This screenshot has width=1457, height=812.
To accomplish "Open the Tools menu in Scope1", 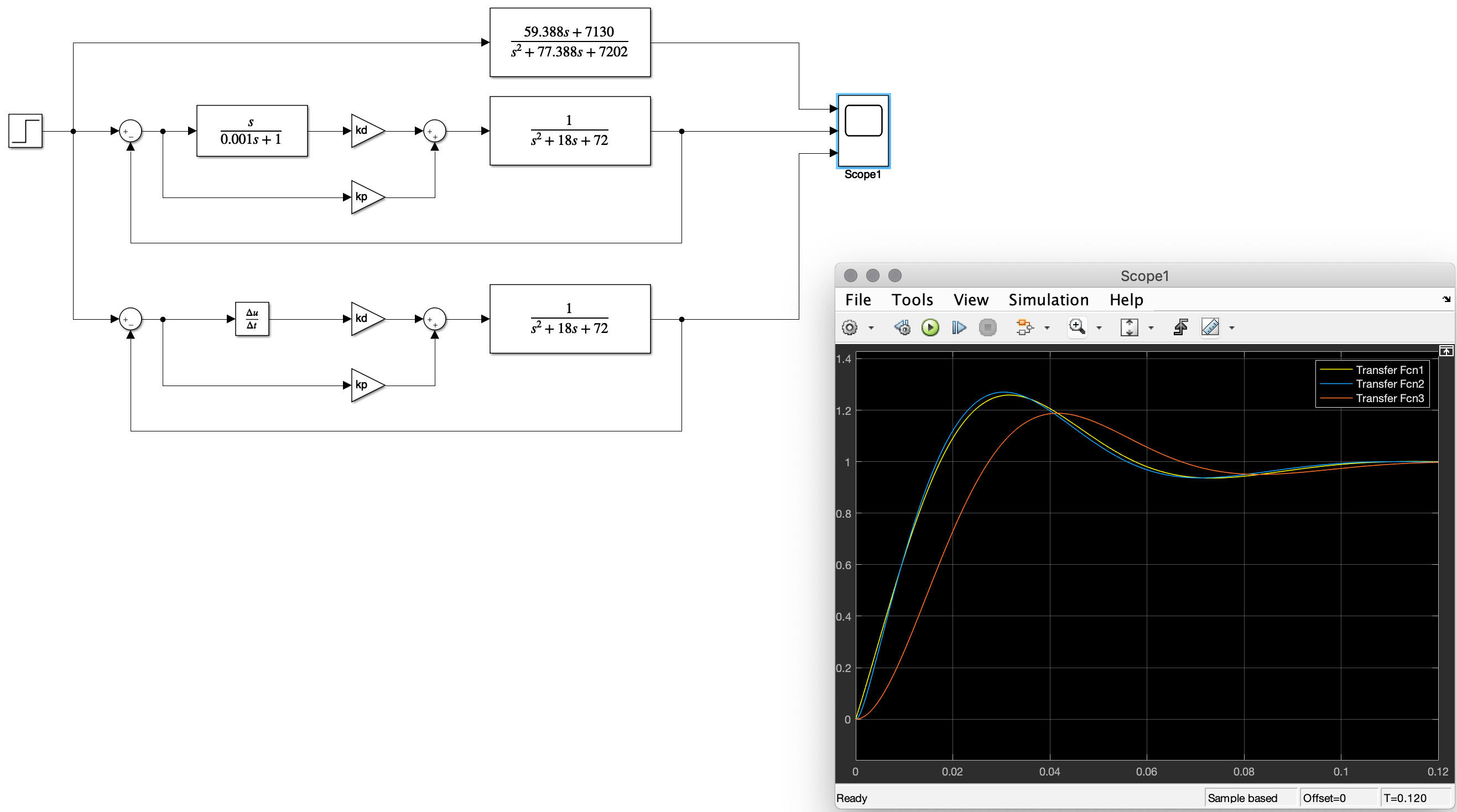I will pyautogui.click(x=912, y=300).
